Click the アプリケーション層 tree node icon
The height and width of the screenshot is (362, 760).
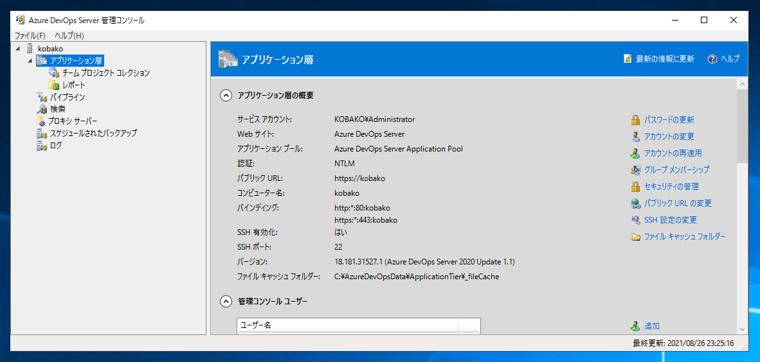[x=42, y=61]
